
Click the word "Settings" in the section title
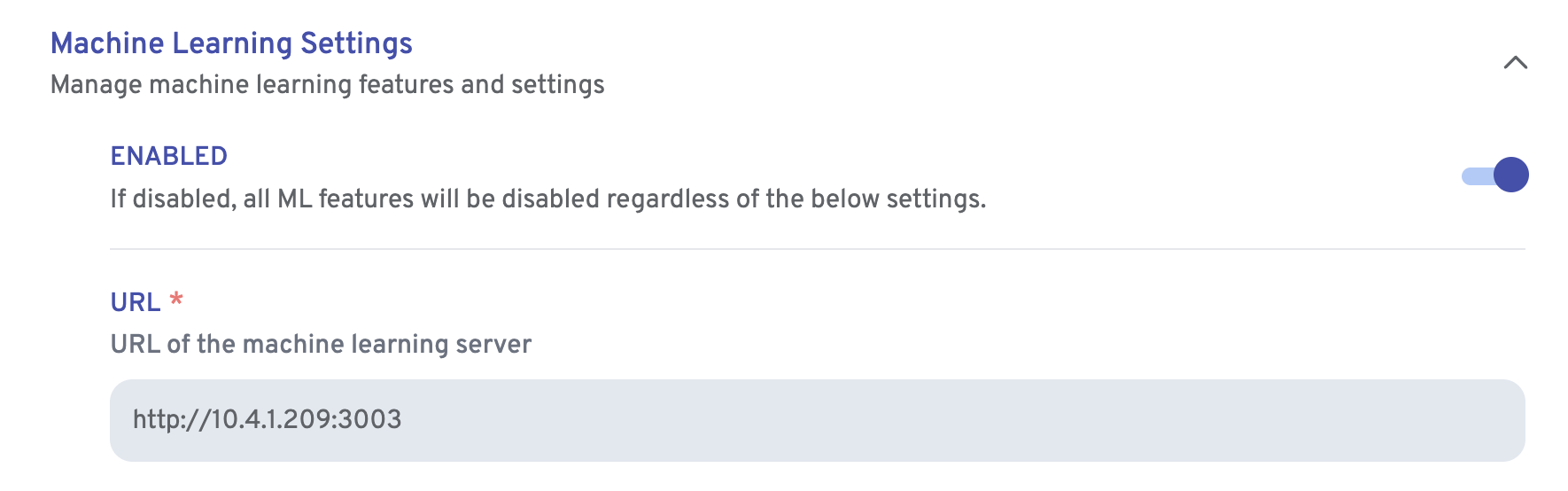[x=356, y=43]
